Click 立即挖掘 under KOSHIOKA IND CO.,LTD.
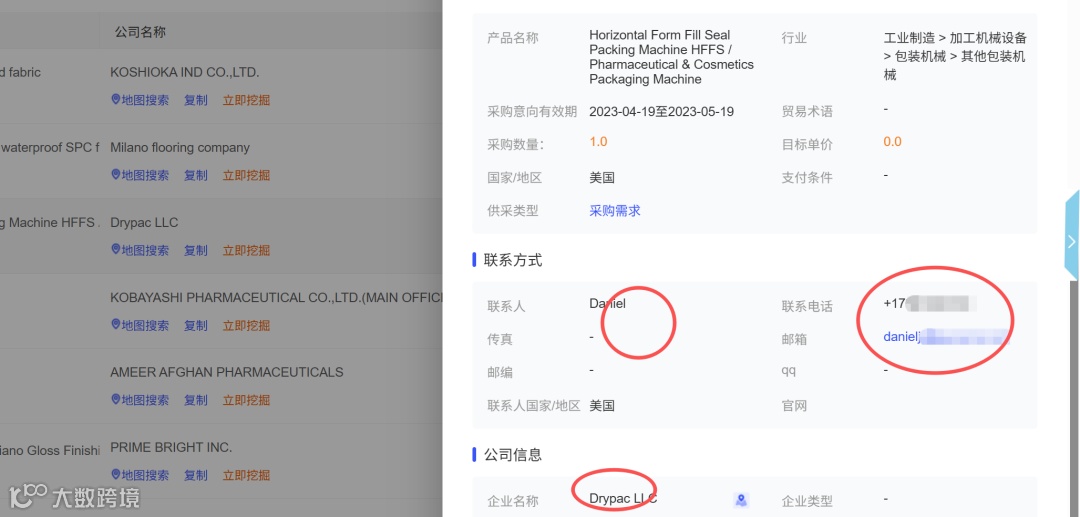The height and width of the screenshot is (517, 1080). (x=246, y=100)
